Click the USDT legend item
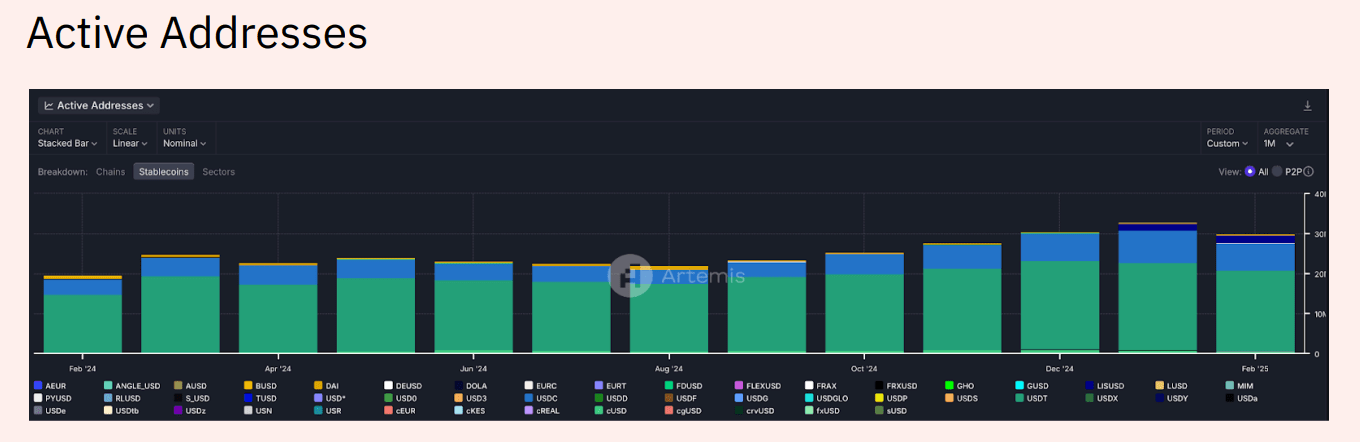Image resolution: width=1360 pixels, height=442 pixels. point(1031,398)
